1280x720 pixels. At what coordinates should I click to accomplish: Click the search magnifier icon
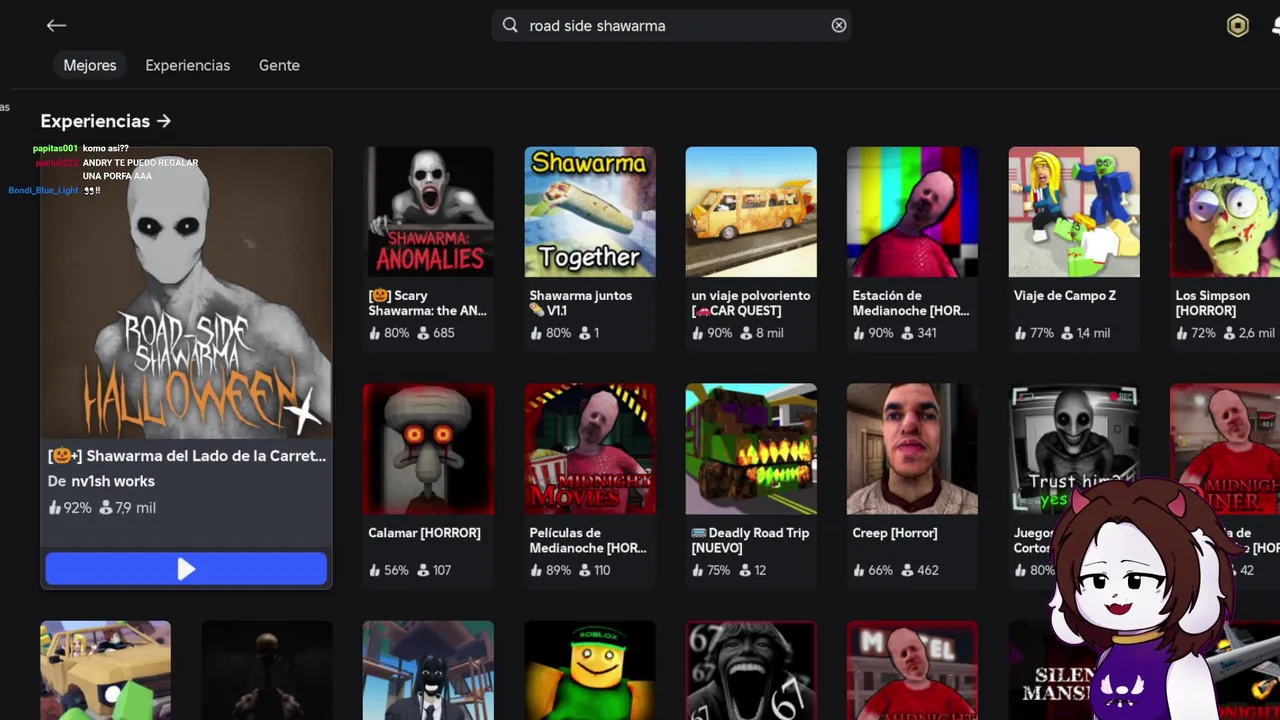click(x=510, y=25)
